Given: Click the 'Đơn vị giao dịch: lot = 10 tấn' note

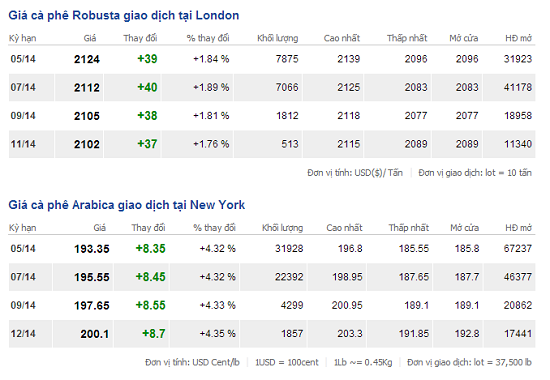Looking at the screenshot, I should pyautogui.click(x=475, y=173).
